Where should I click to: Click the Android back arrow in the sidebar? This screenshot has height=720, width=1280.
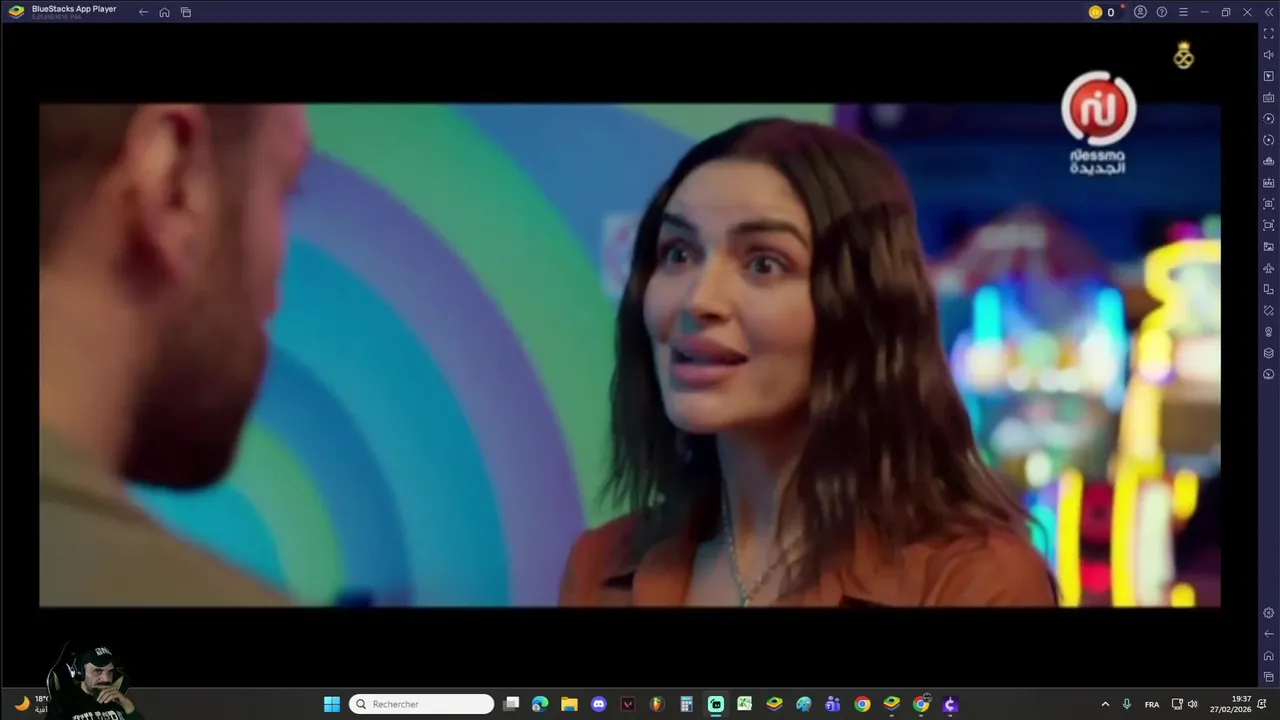tap(1269, 634)
